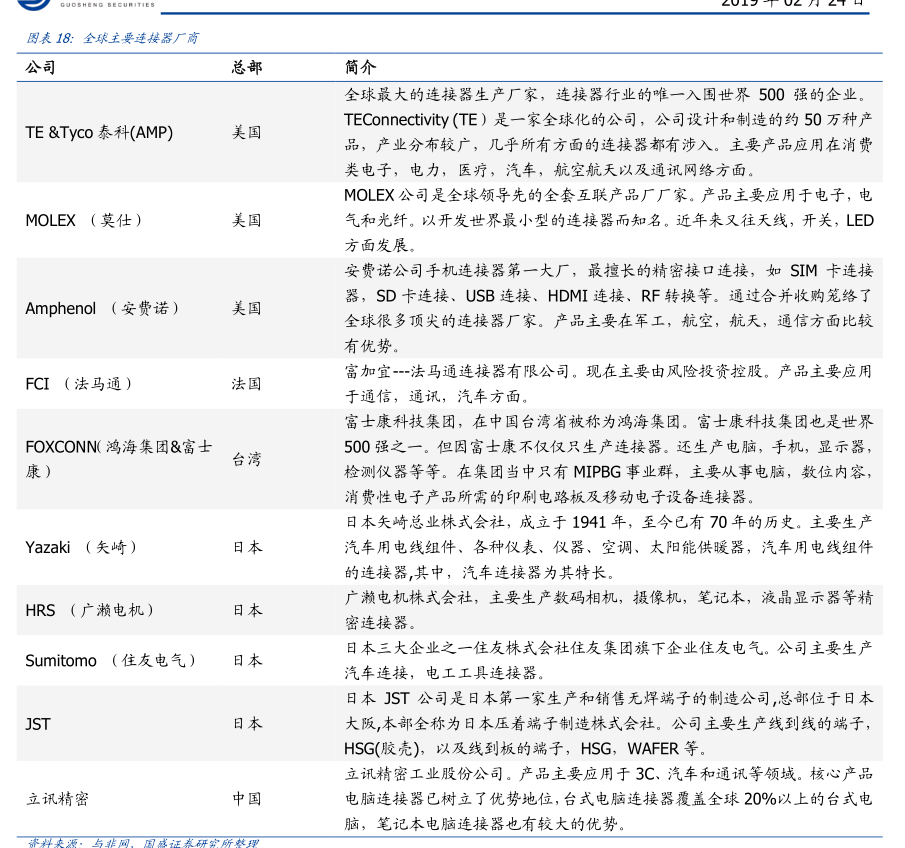The height and width of the screenshot is (848, 905).
Task: Click 中国 in the 立讯精密 row
Action: (x=247, y=799)
